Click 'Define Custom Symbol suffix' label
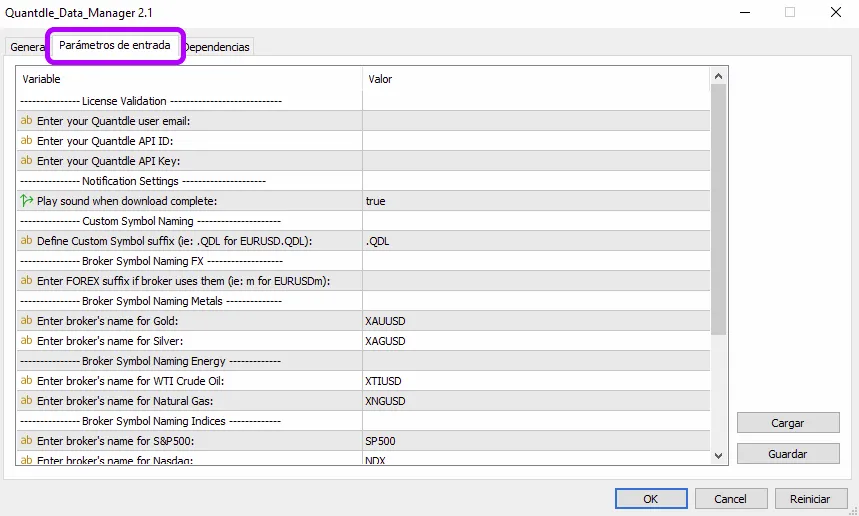 [174, 241]
